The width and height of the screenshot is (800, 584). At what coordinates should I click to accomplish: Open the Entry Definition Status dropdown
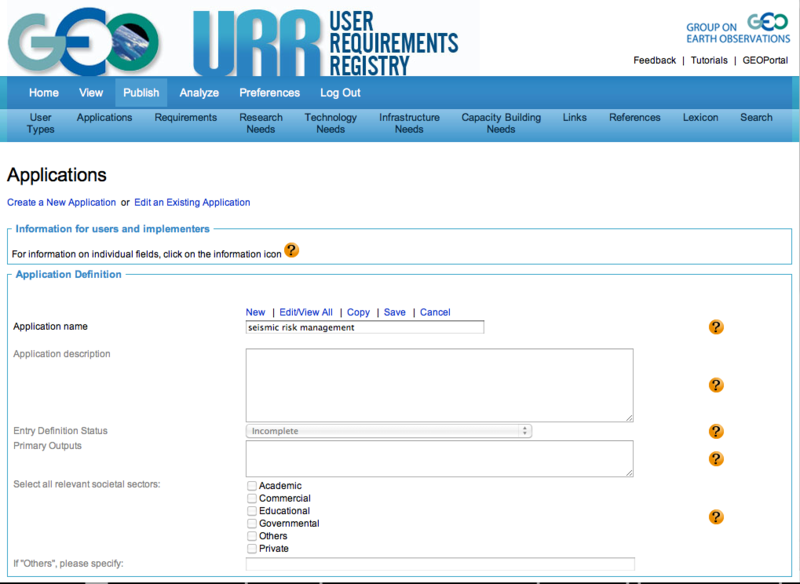[x=389, y=431]
